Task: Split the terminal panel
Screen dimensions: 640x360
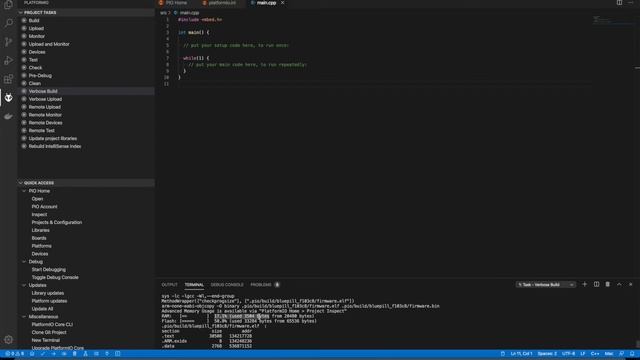Action: pyautogui.click(x=596, y=284)
